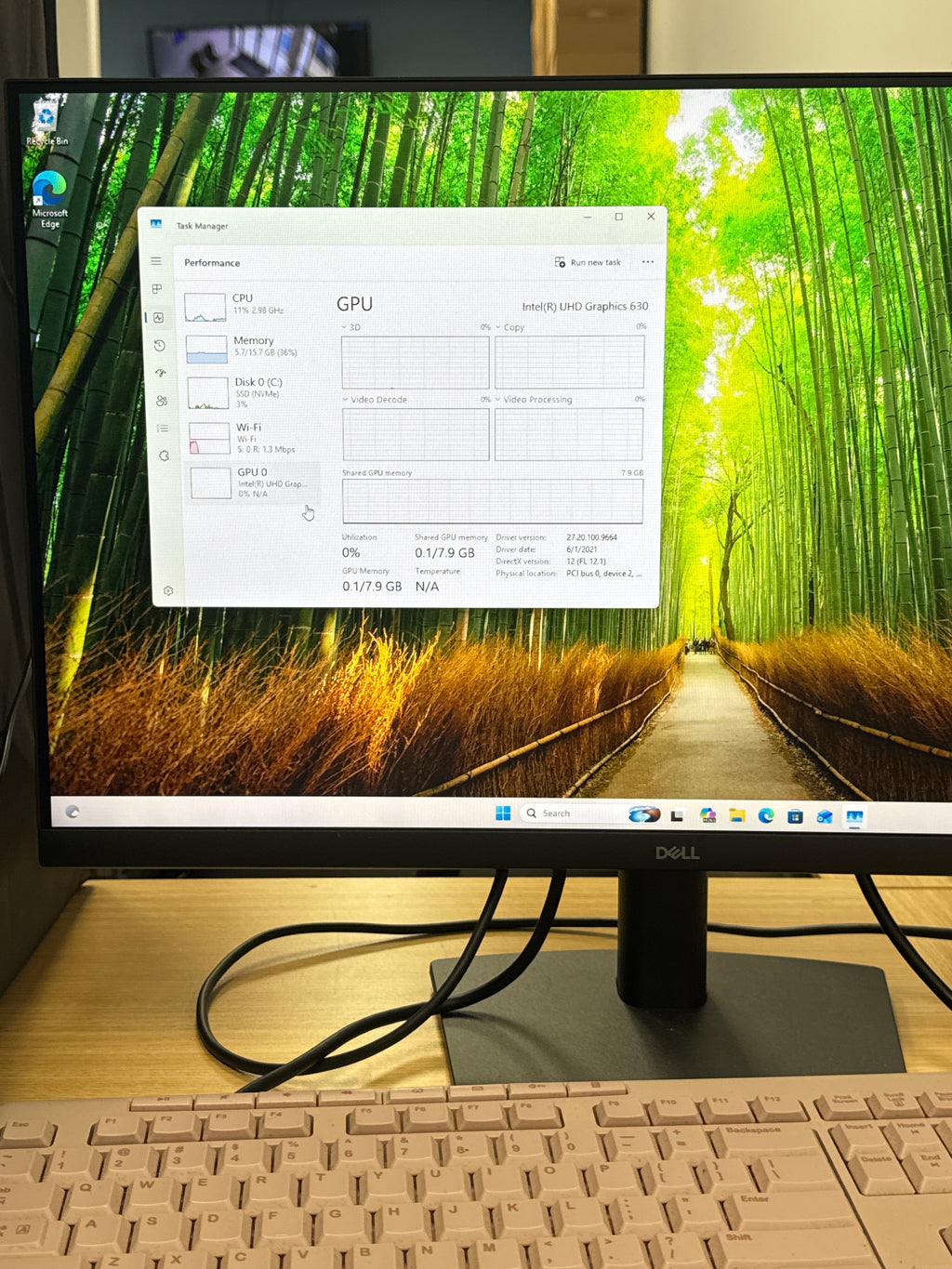
Task: Minimize the Task Manager window
Action: pos(588,217)
